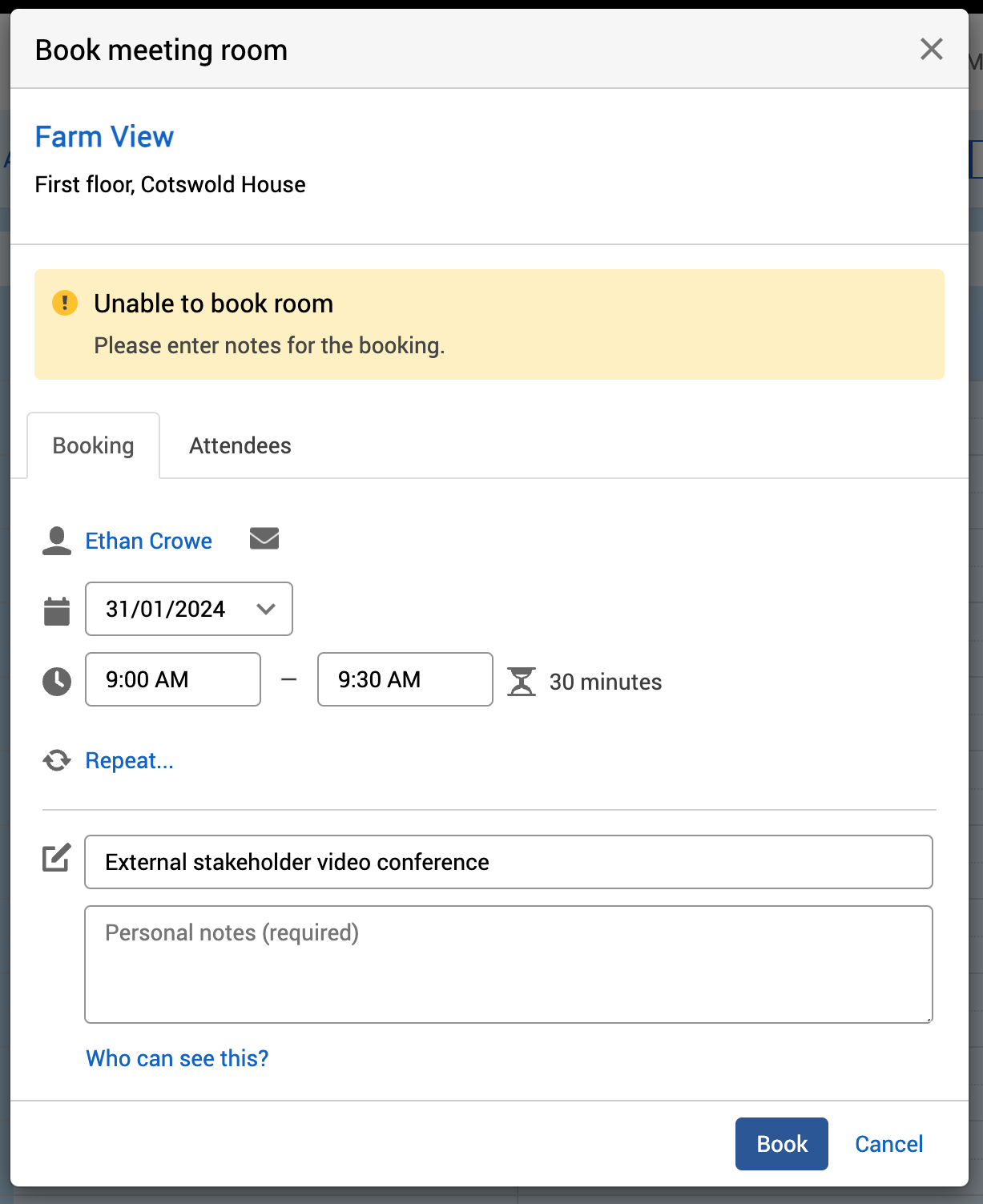
Task: Switch to the Attendees tab
Action: point(240,445)
